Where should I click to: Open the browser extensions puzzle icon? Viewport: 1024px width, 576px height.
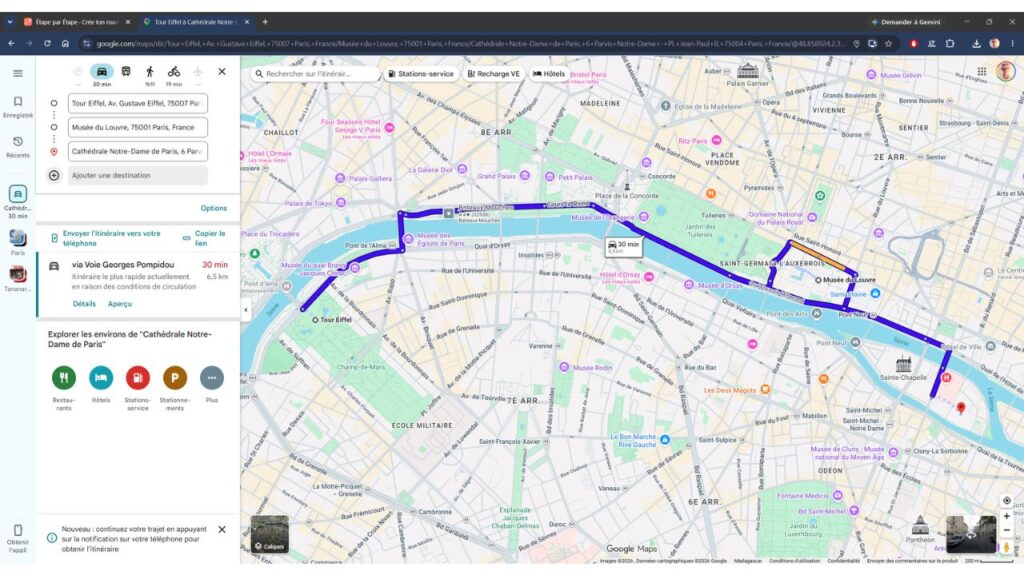(x=950, y=44)
